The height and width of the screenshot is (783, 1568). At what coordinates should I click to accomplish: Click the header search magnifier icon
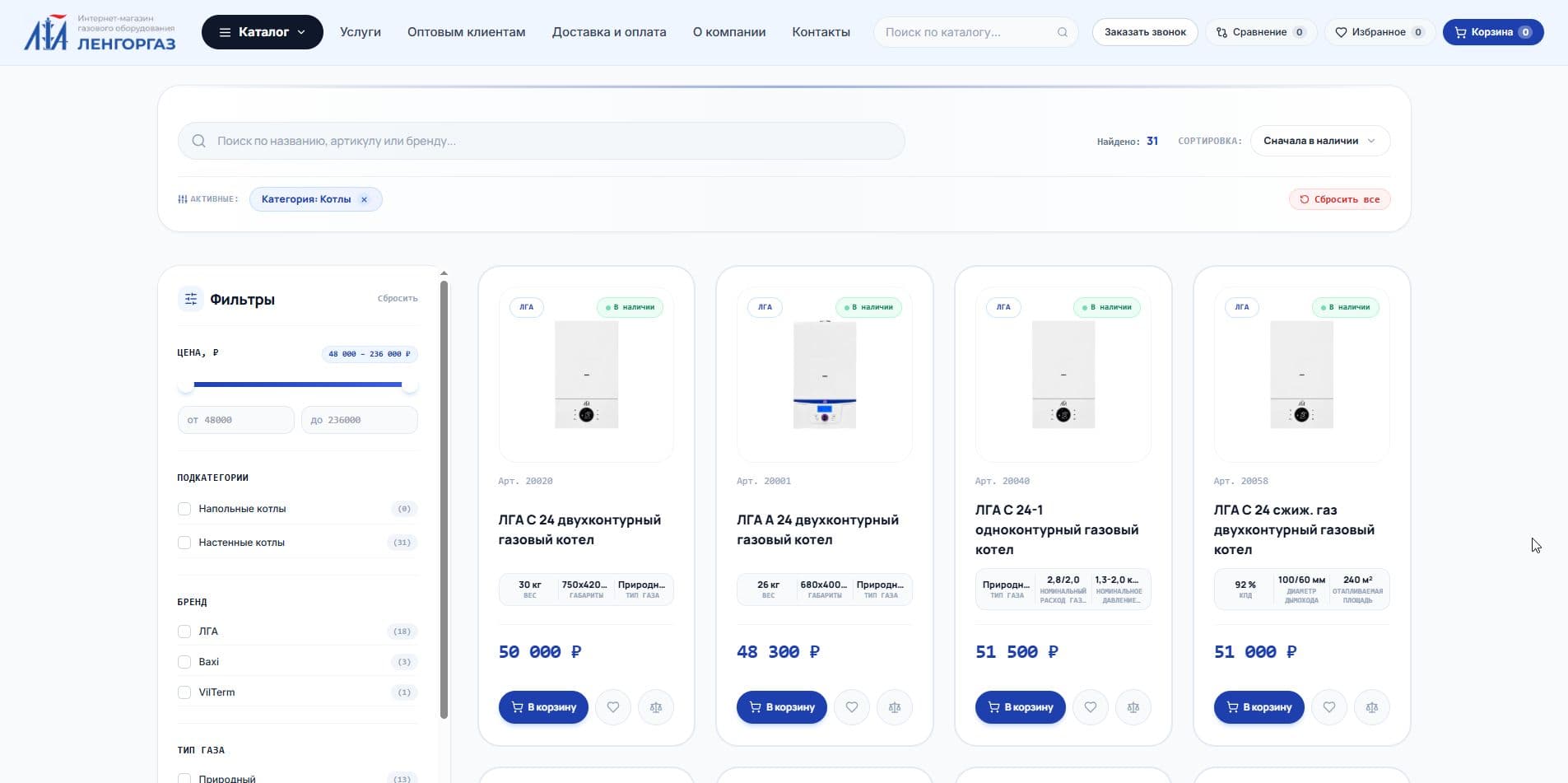1063,32
